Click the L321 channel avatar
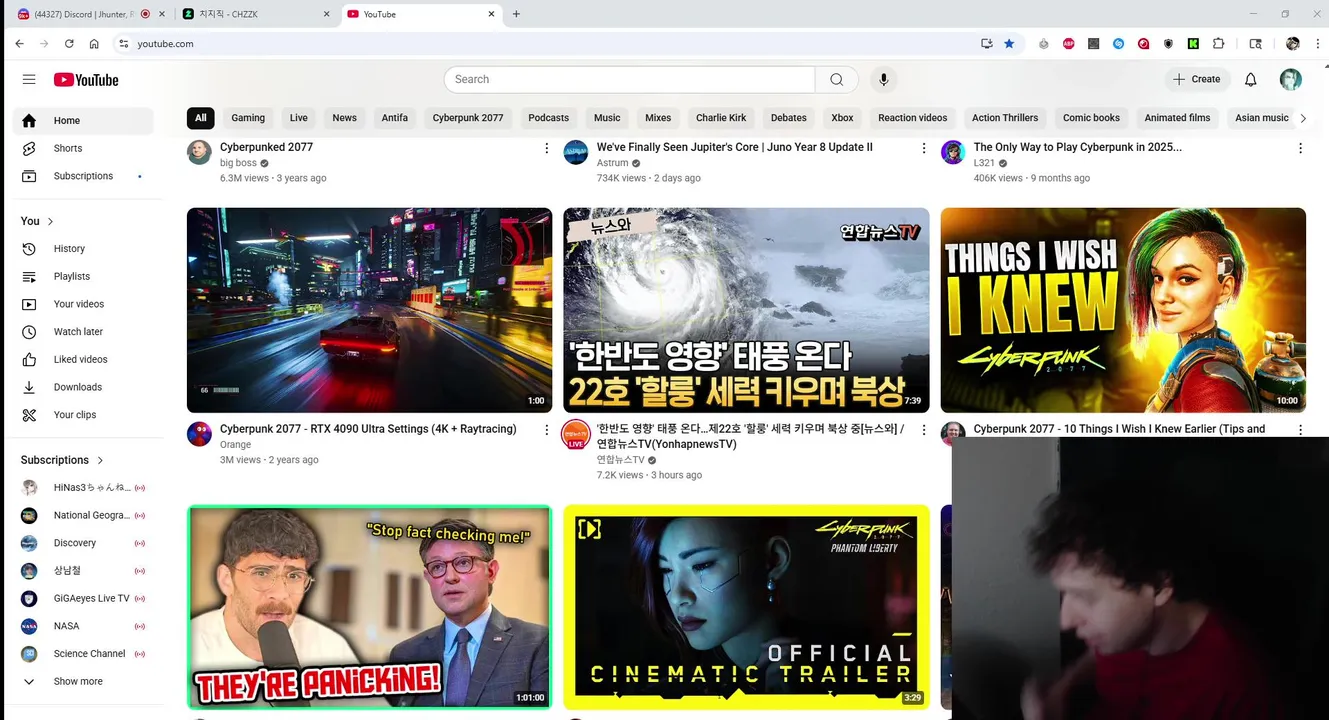Viewport: 1329px width, 720px height. [953, 152]
